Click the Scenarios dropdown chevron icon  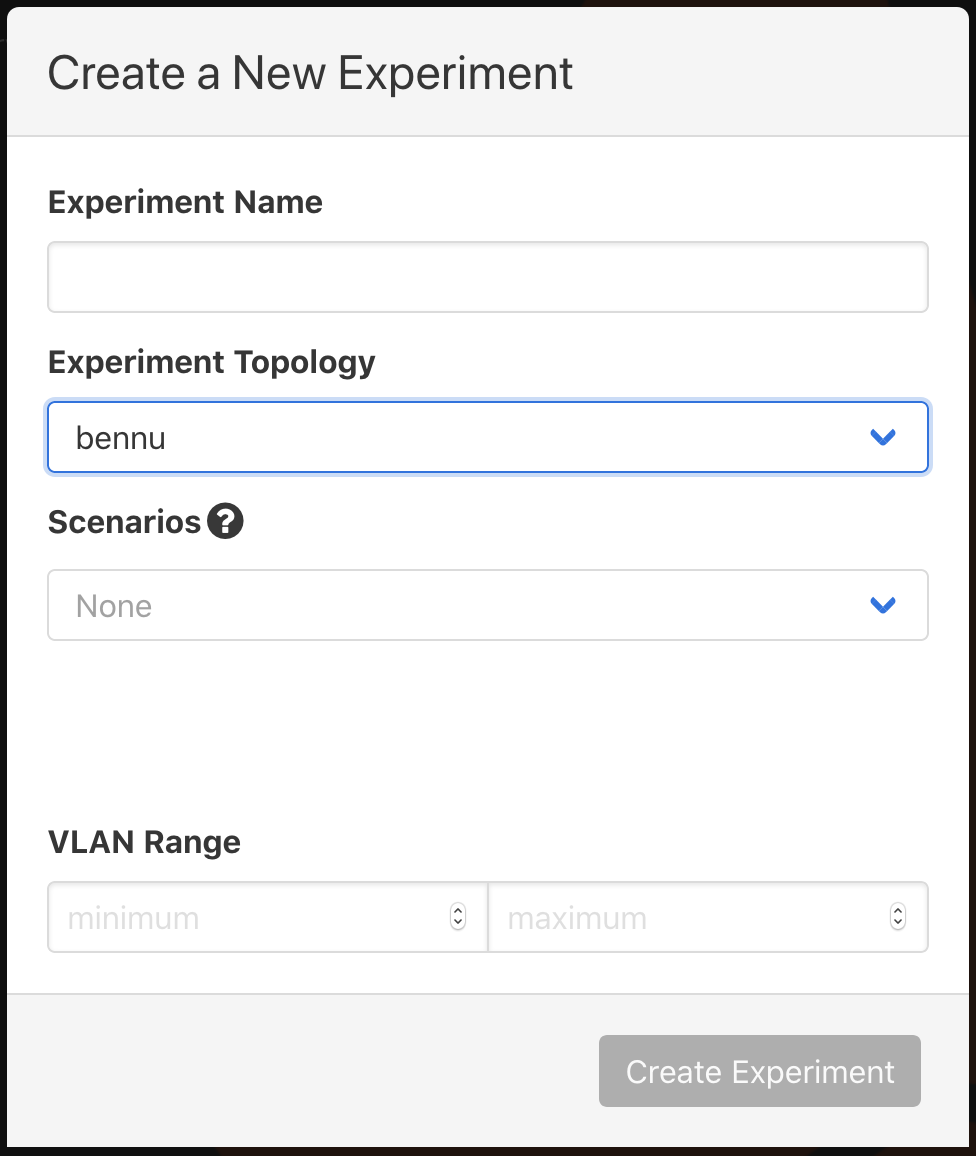pyautogui.click(x=881, y=605)
